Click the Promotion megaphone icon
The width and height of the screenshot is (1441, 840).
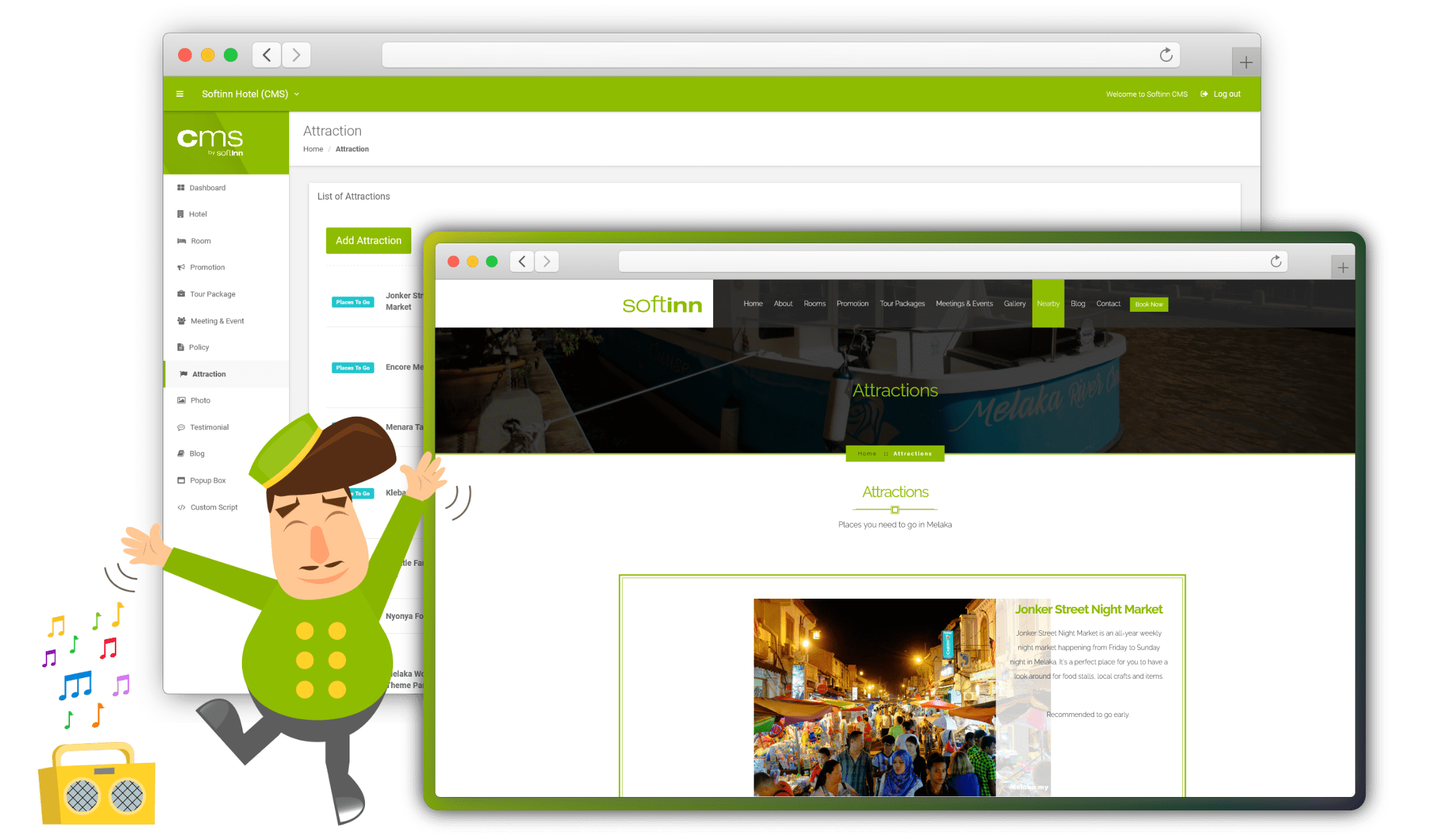coord(181,267)
